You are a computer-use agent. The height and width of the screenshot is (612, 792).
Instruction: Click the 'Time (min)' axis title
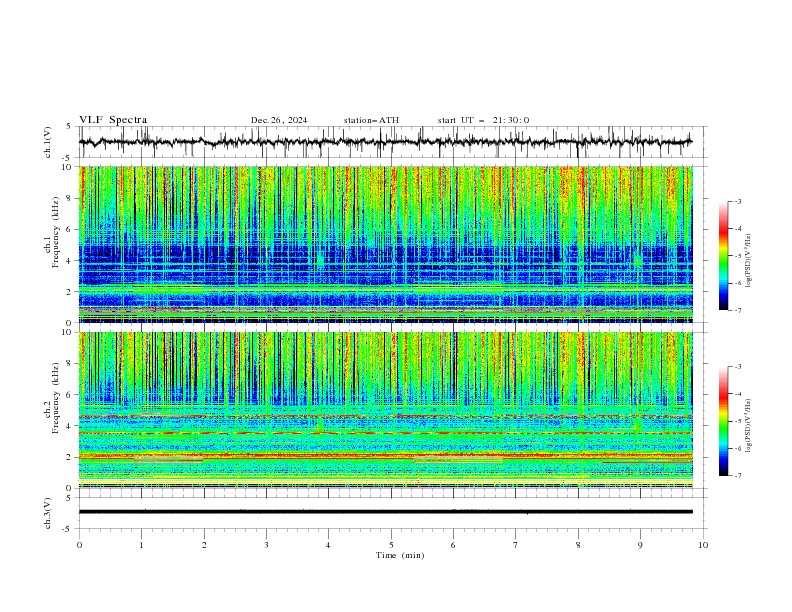[400, 555]
